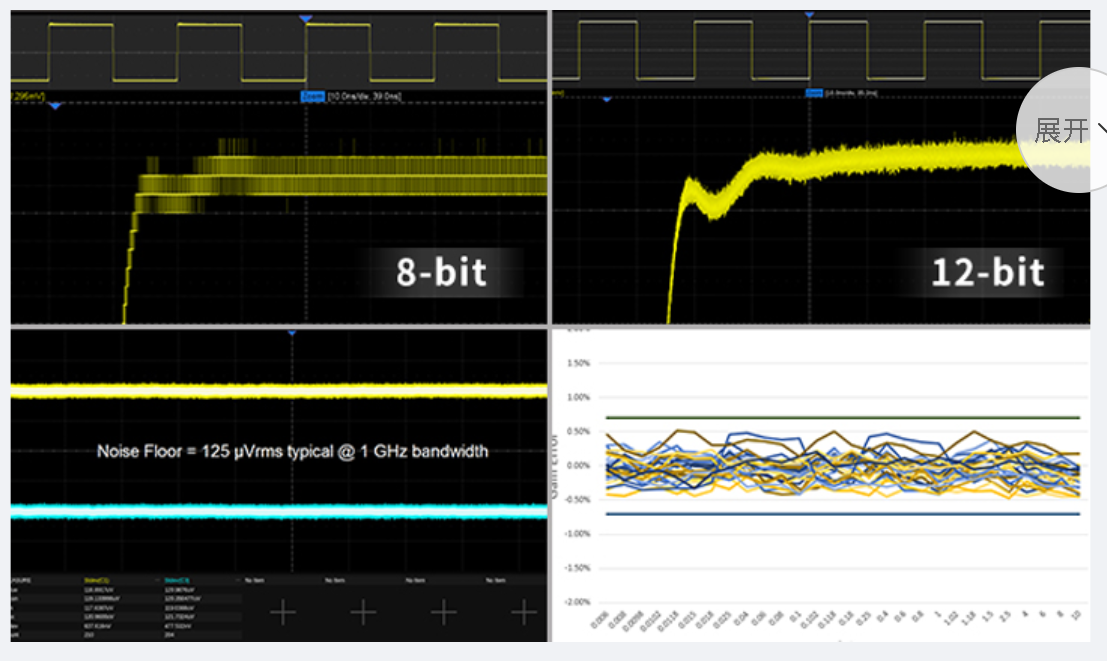The width and height of the screenshot is (1107, 661).
Task: Click trigger marker above 8-bit square wave
Action: [x=306, y=19]
